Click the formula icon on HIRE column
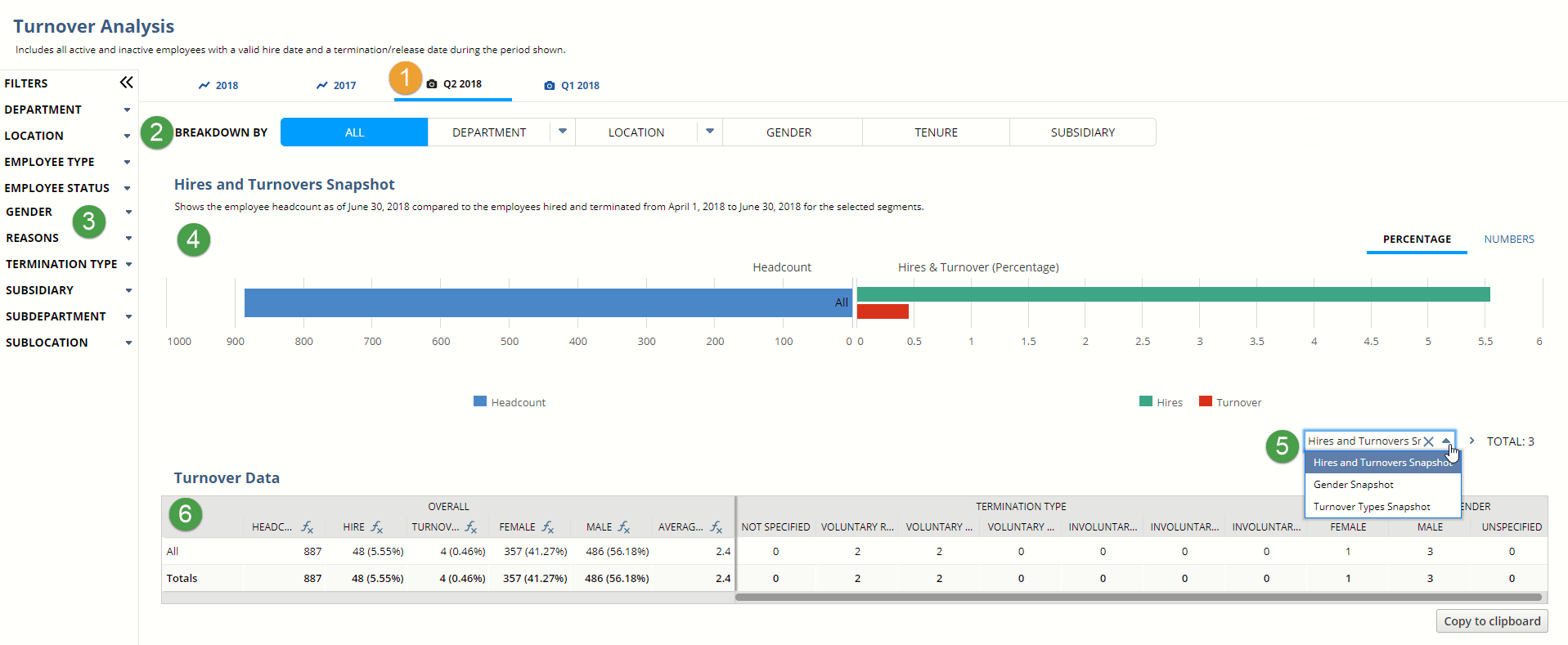The image size is (1568, 645). coord(377,527)
